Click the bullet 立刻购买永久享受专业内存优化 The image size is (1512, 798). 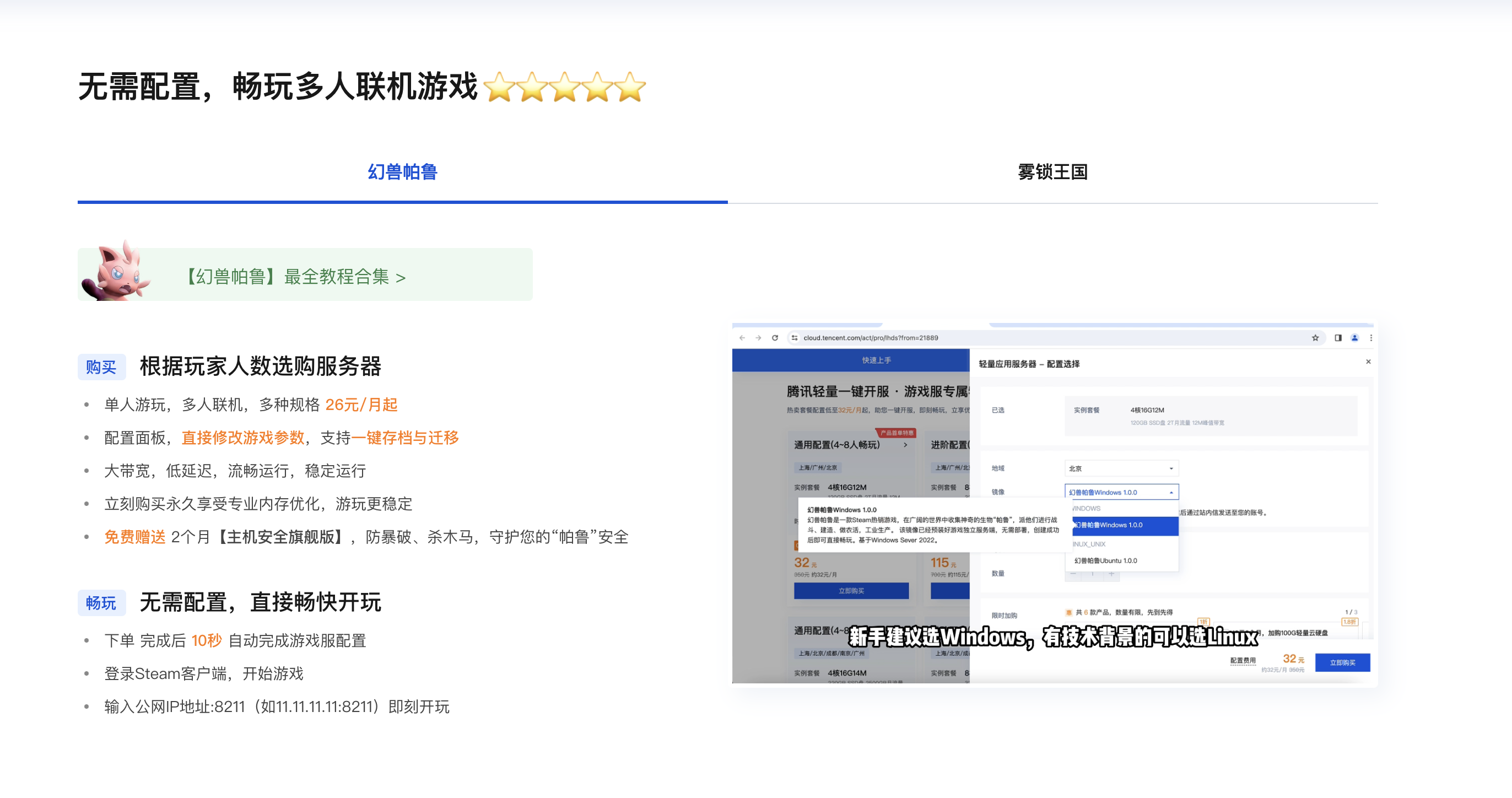point(258,504)
